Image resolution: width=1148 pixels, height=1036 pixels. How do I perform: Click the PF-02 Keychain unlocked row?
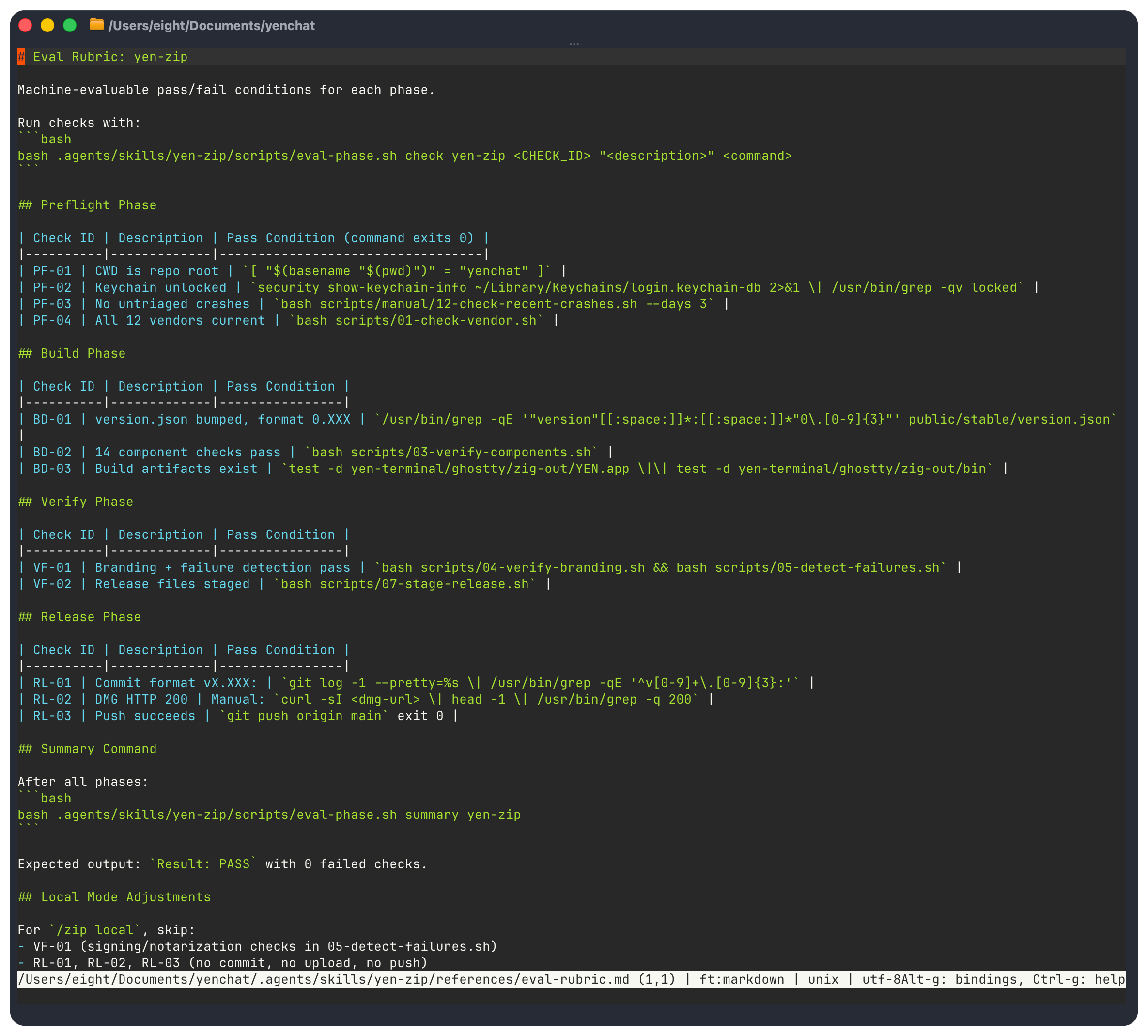click(x=159, y=288)
